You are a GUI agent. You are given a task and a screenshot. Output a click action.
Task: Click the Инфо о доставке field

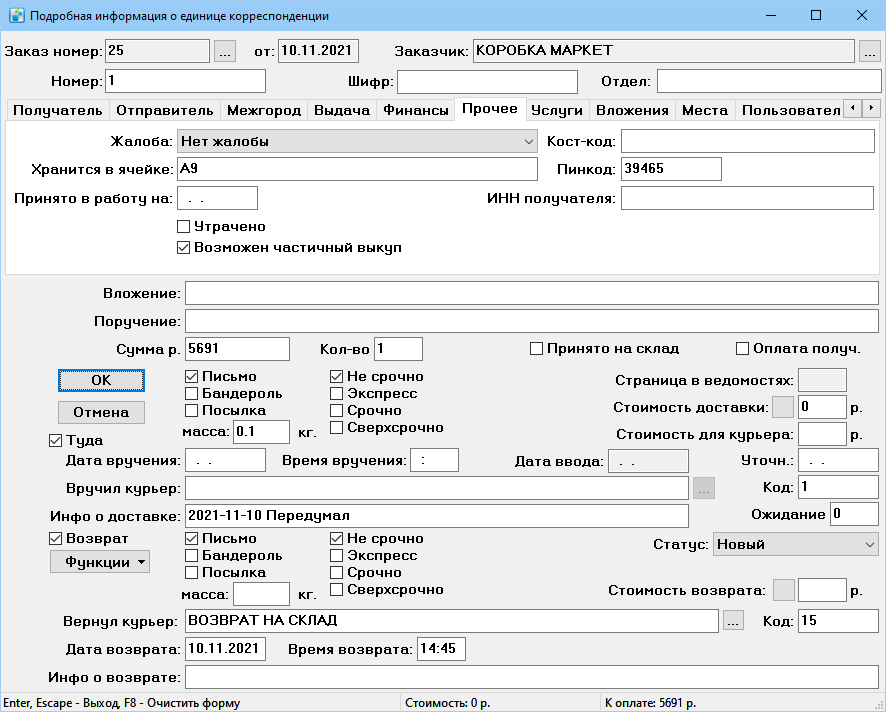click(437, 516)
